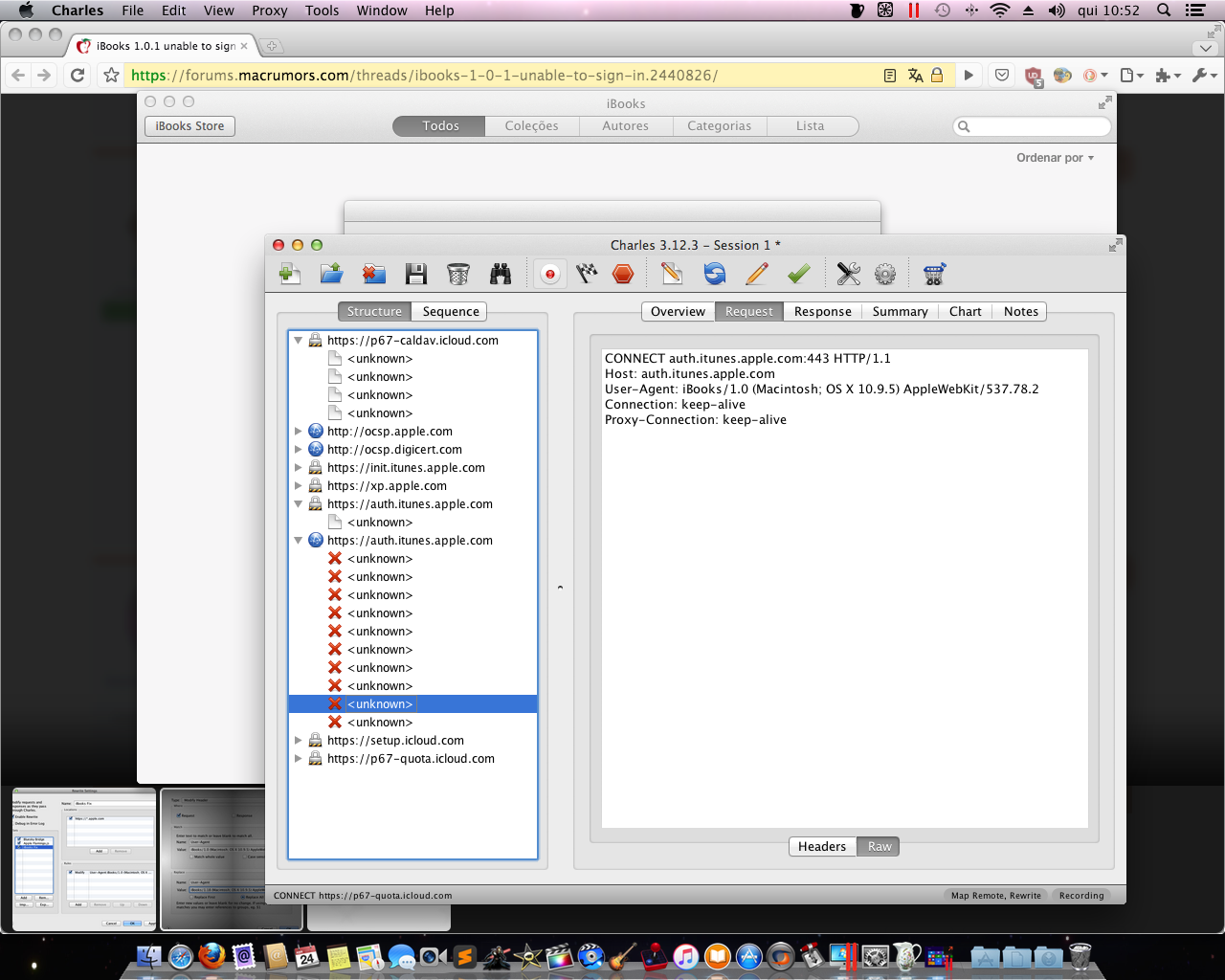Save the session with the floppy disk icon
Image resolution: width=1225 pixels, height=980 pixels.
click(x=416, y=274)
